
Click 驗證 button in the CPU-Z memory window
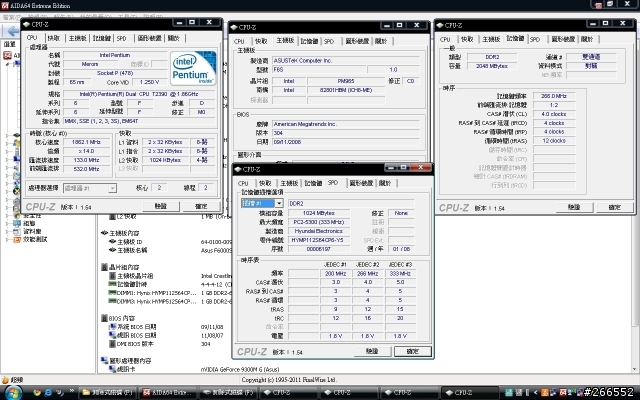point(574,207)
